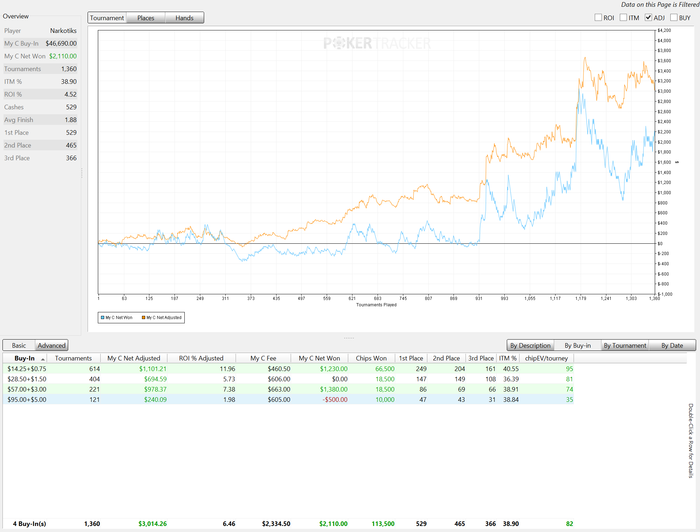The width and height of the screenshot is (700, 532).
Task: Click the Avg Finish overview row
Action: [x=40, y=120]
